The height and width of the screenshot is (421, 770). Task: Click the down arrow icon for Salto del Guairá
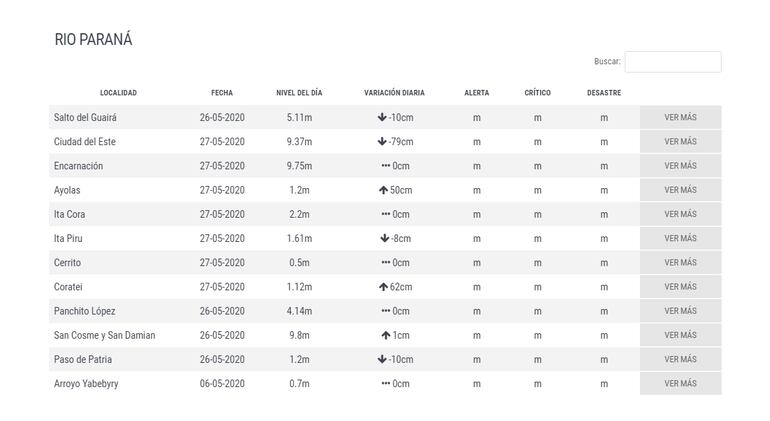coord(382,118)
